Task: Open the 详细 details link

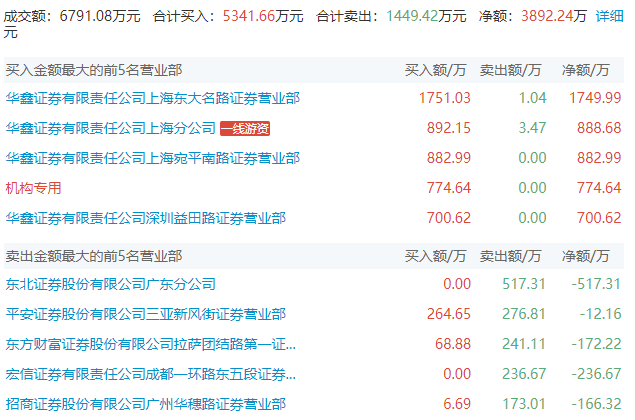Action: click(609, 16)
